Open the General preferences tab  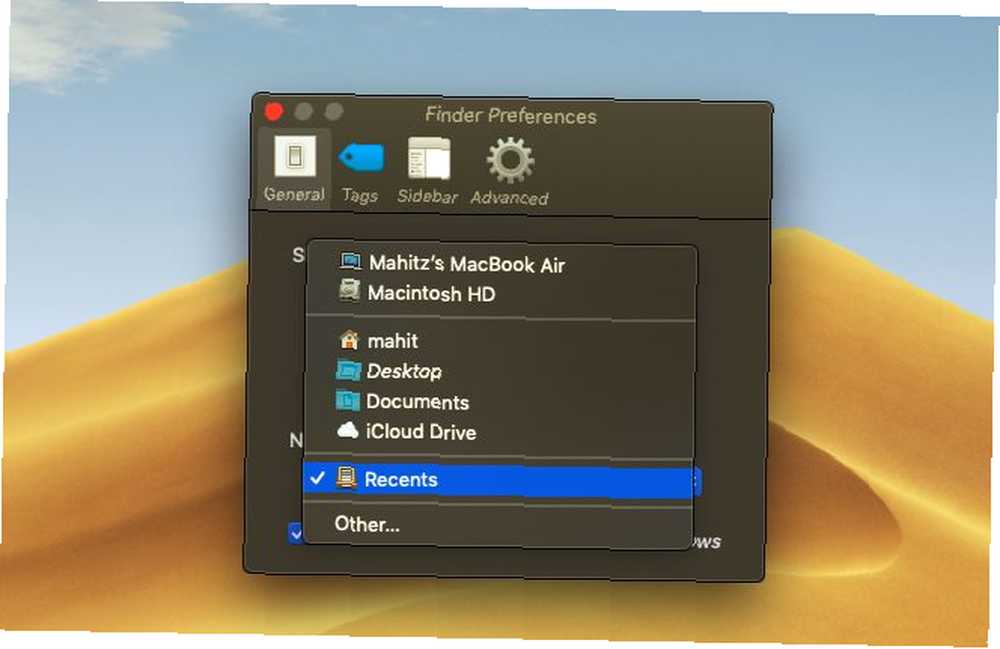tap(295, 168)
